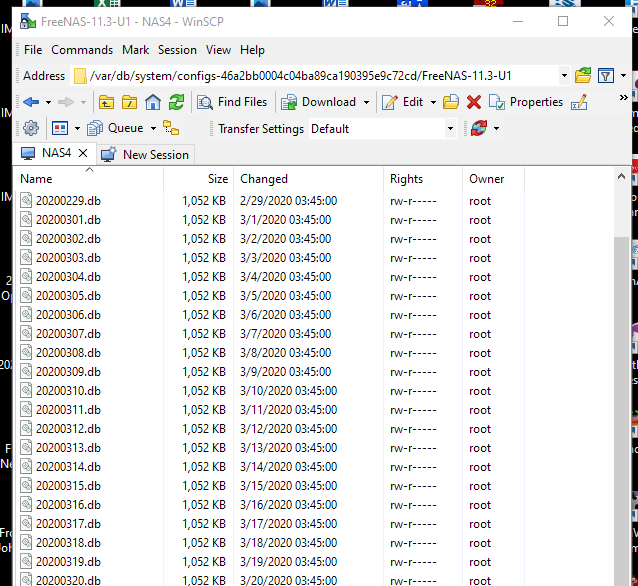Click the red X Delete icon
Screen dimensions: 638x586
[474, 102]
